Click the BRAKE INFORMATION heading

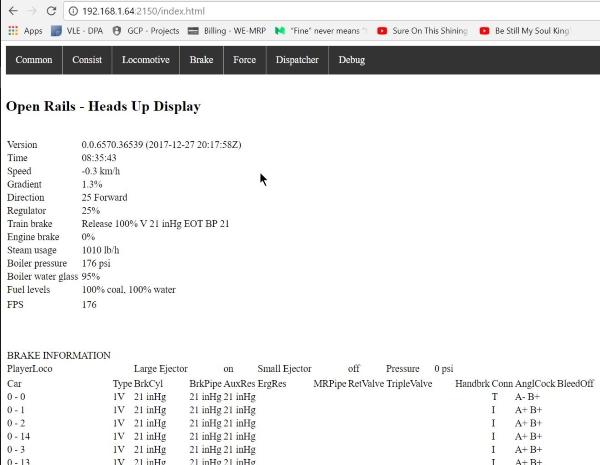click(x=59, y=356)
